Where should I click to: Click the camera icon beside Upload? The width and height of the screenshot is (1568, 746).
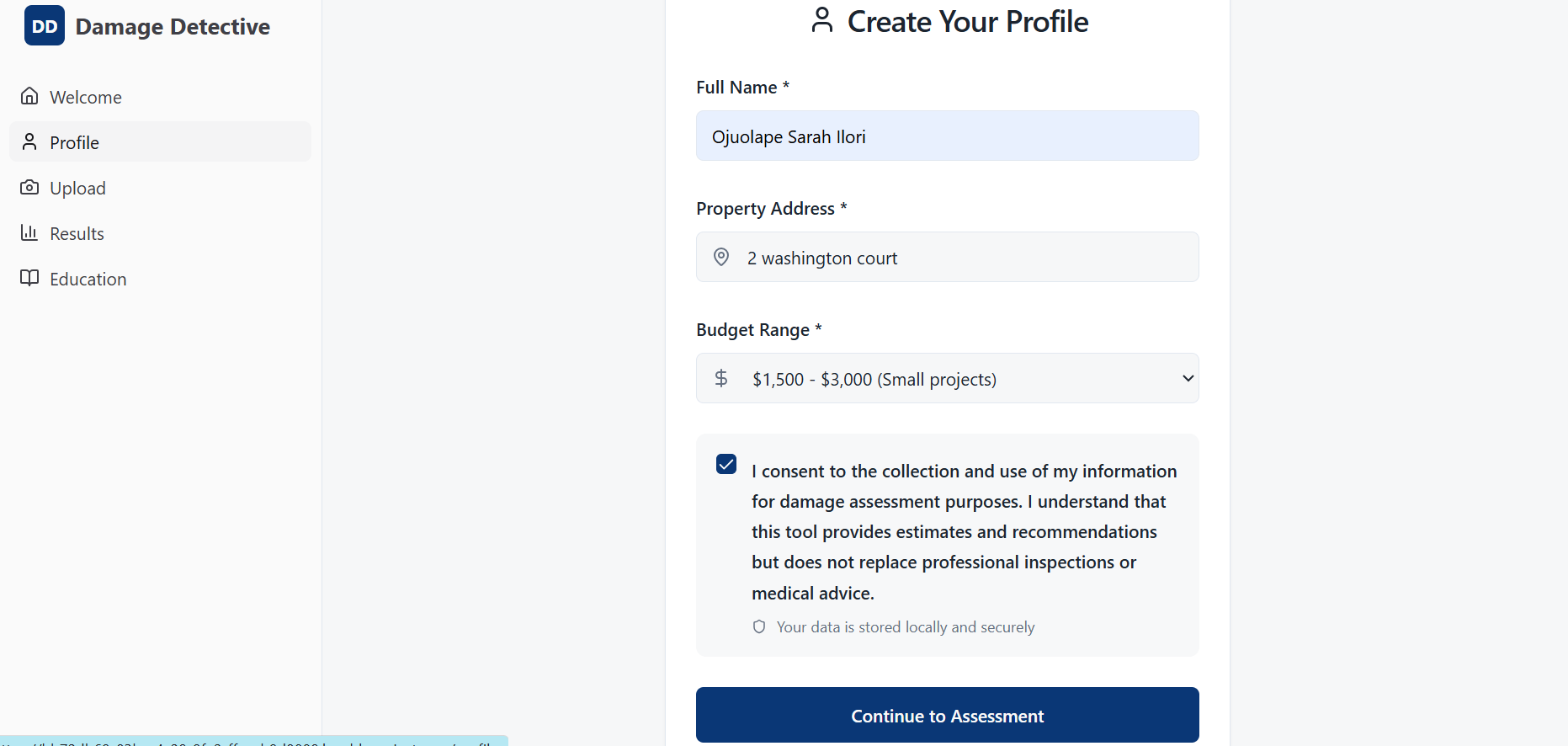click(x=29, y=187)
